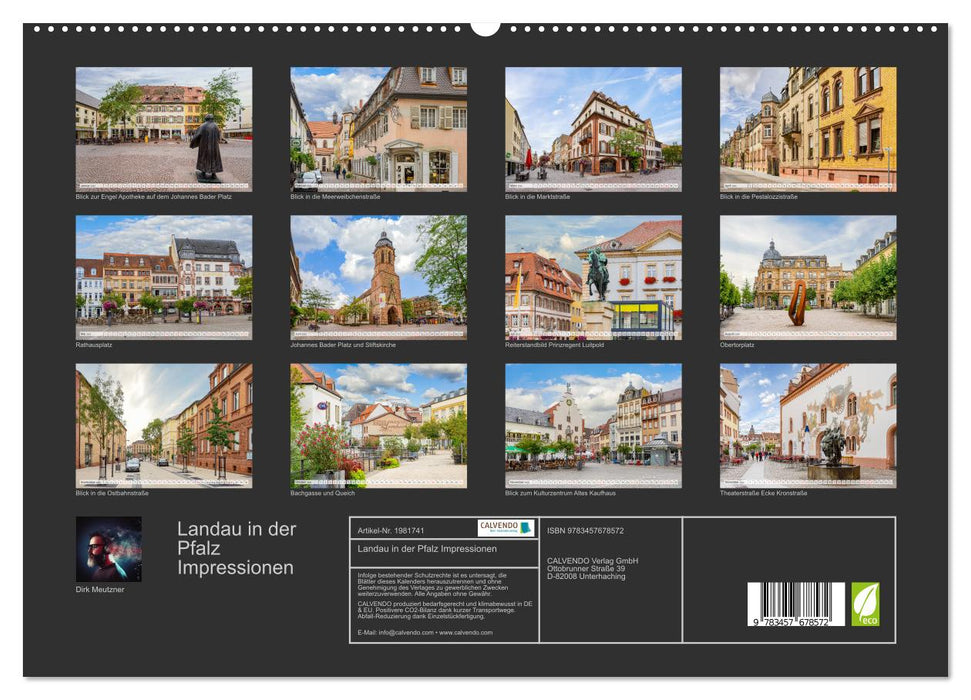This screenshot has width=971, height=700.
Task: Visit the www.calvendo.com website link
Action: tap(465, 632)
